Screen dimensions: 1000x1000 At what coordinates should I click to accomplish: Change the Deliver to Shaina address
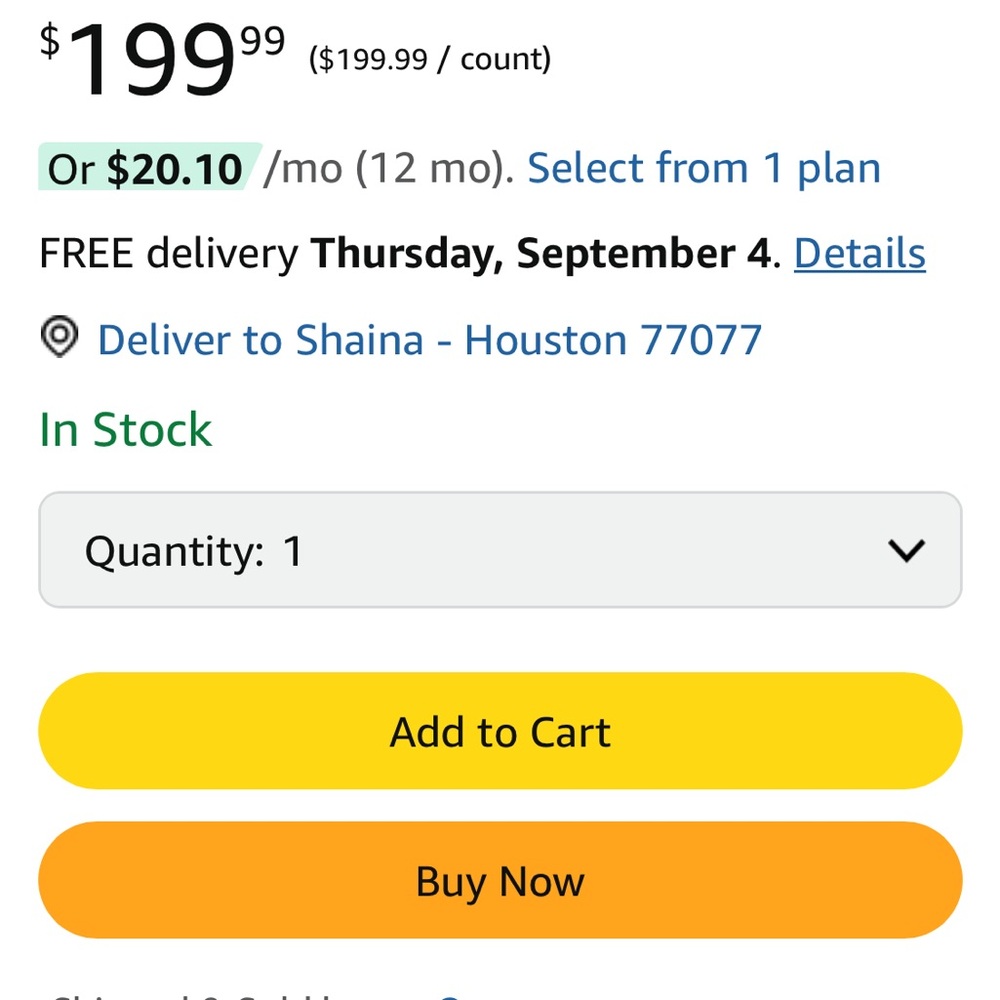[260, 340]
